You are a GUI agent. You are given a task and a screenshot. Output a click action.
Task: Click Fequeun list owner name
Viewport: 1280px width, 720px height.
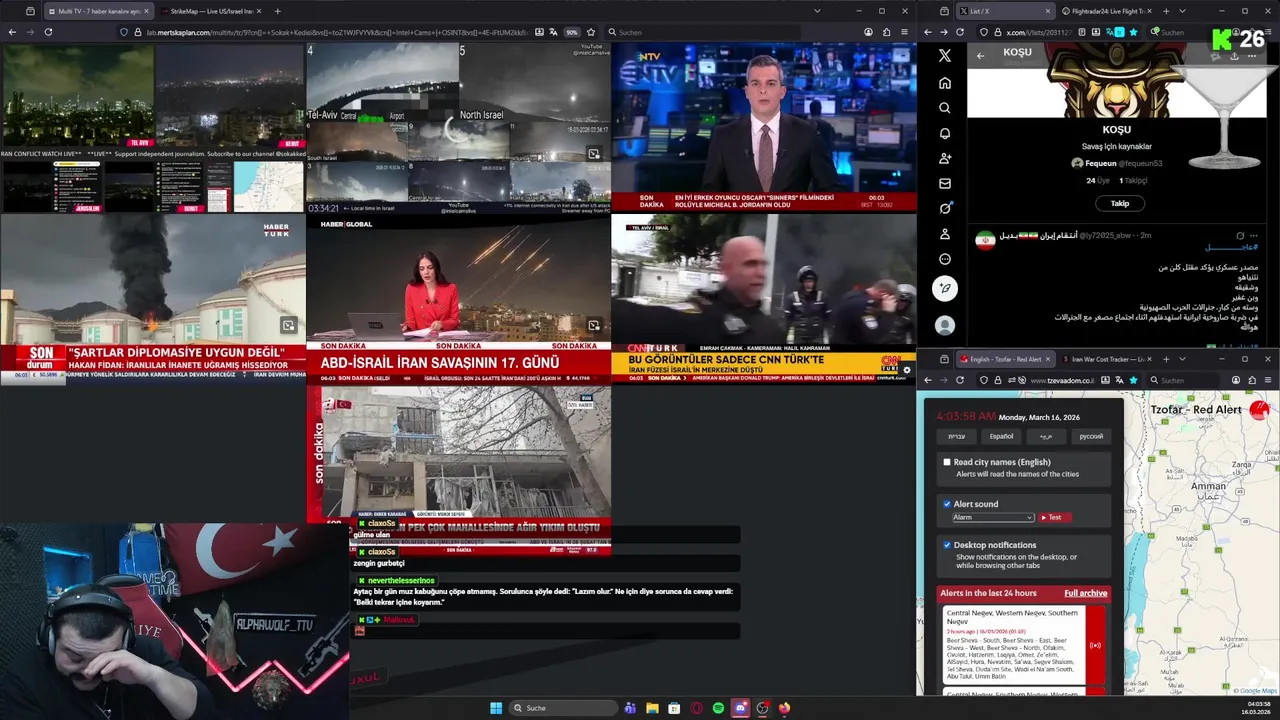pos(1101,163)
